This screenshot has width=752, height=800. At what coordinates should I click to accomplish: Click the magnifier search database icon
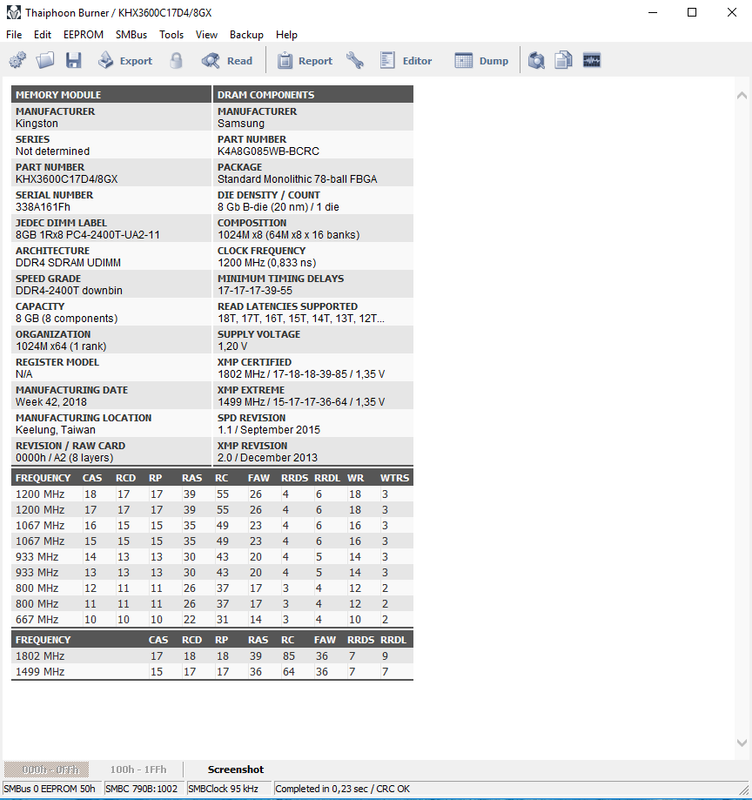tap(536, 60)
